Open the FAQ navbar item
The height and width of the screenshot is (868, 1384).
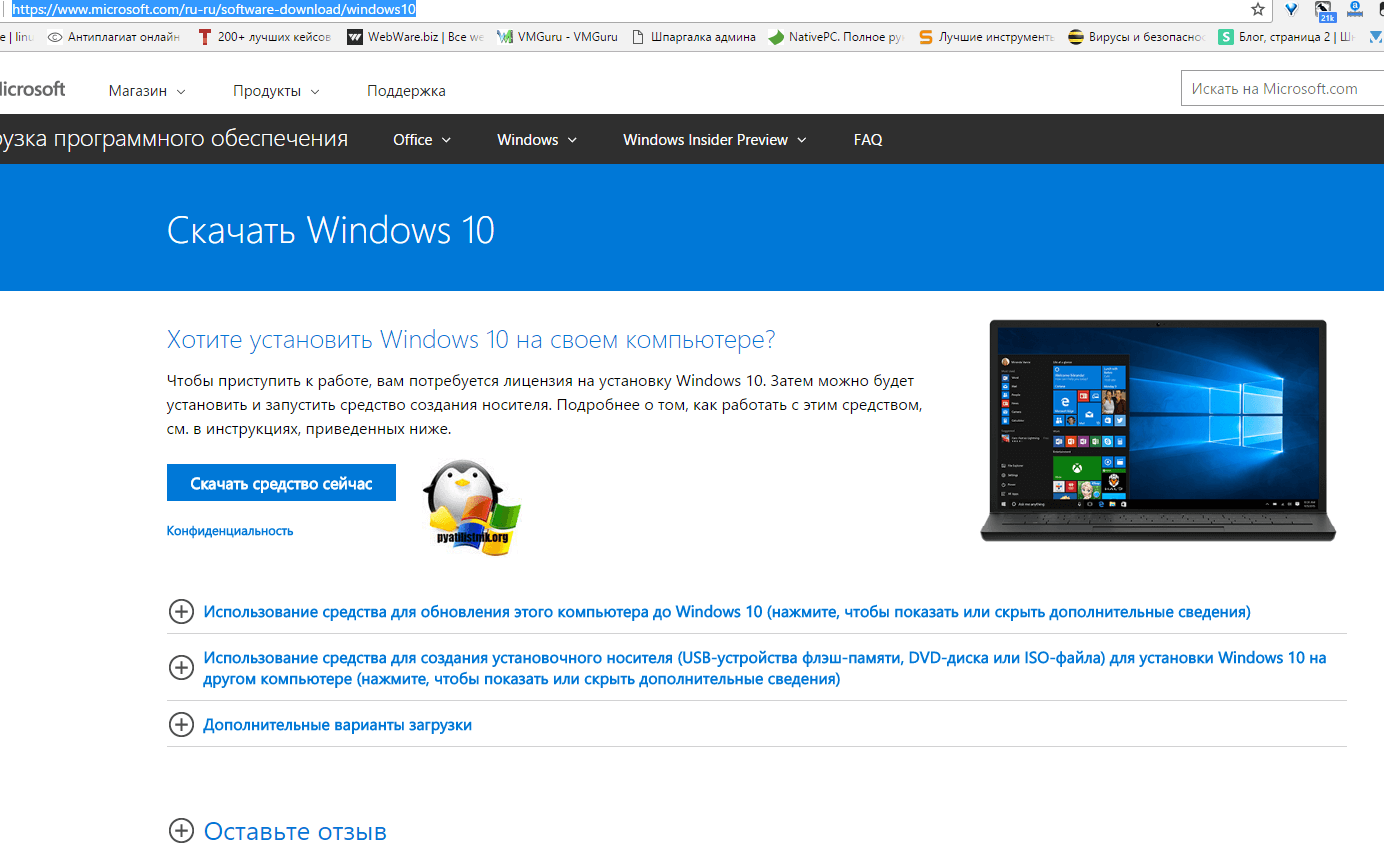(x=868, y=140)
